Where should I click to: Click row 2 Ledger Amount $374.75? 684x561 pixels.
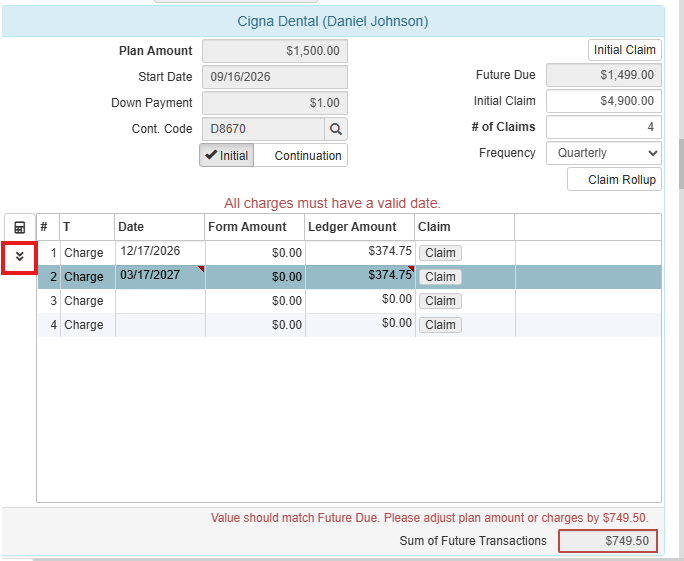[x=360, y=277]
